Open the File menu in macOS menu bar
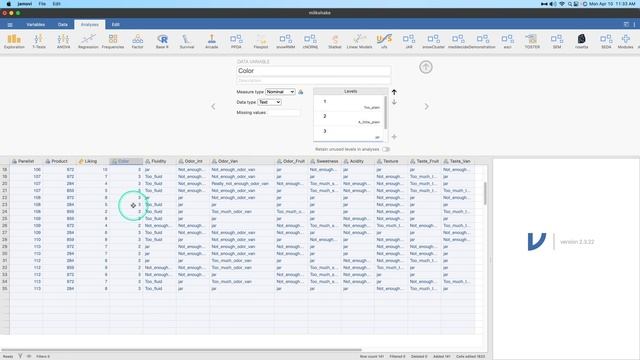This screenshot has height=360, width=640. [42, 4]
